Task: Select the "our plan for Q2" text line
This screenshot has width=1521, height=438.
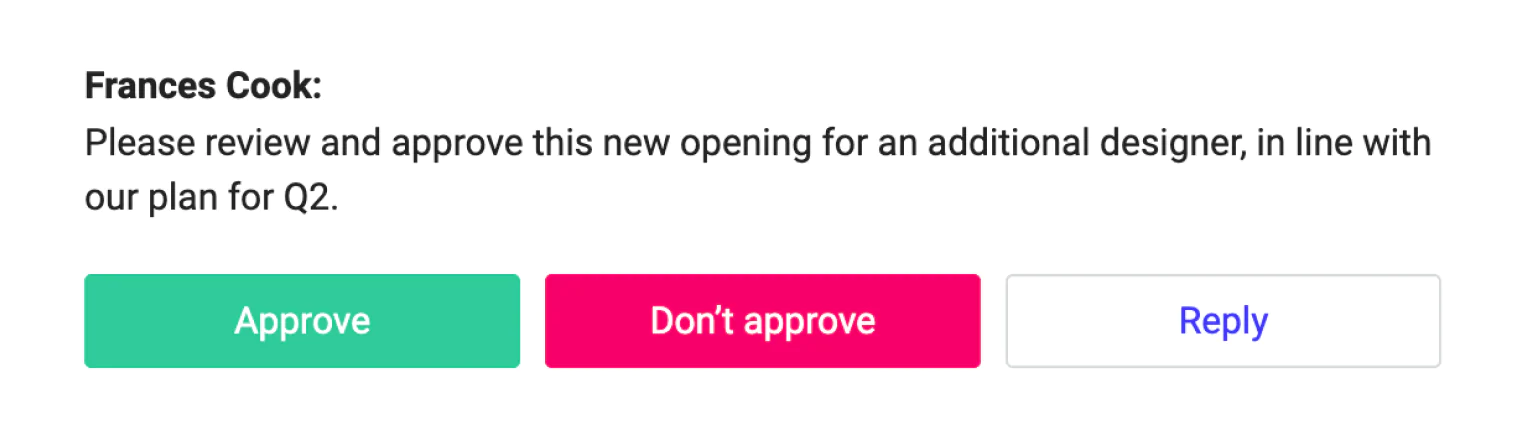Action: coord(212,198)
